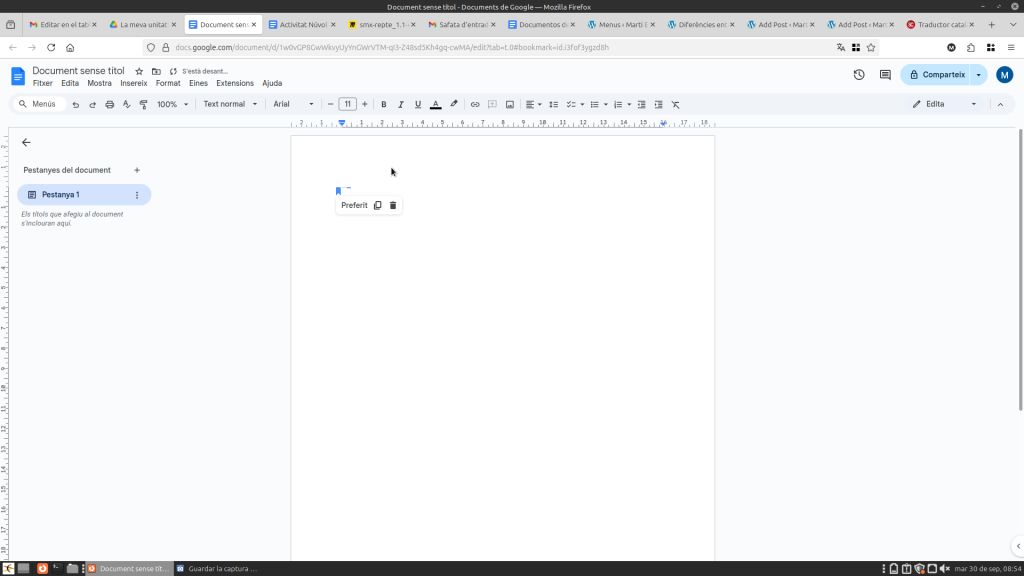Open version history clock icon
1024x576 pixels.
pos(859,75)
